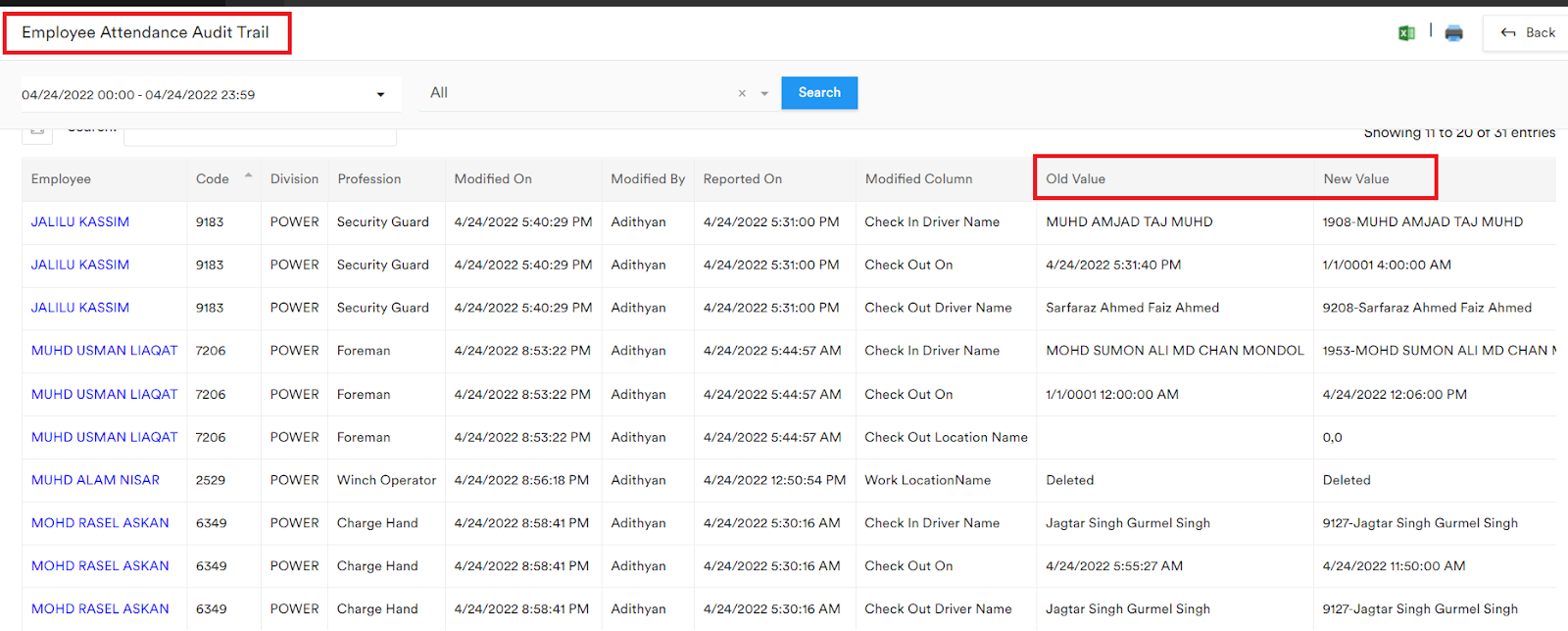This screenshot has width=1568, height=631.
Task: Open MOHD RASEL ASKAN in Check Out Driver Name row
Action: coord(100,609)
